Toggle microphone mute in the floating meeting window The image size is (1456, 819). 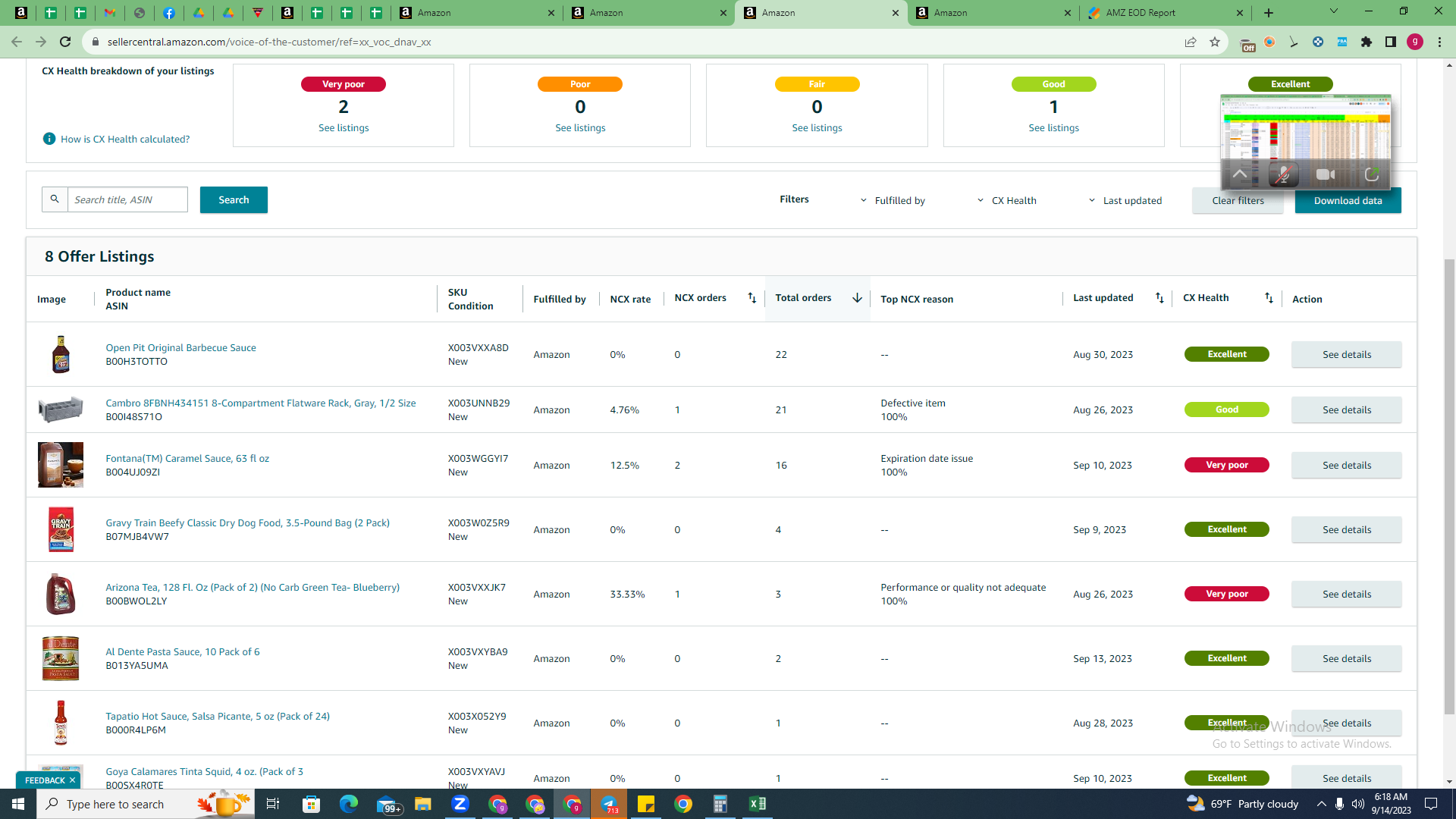coord(1283,174)
